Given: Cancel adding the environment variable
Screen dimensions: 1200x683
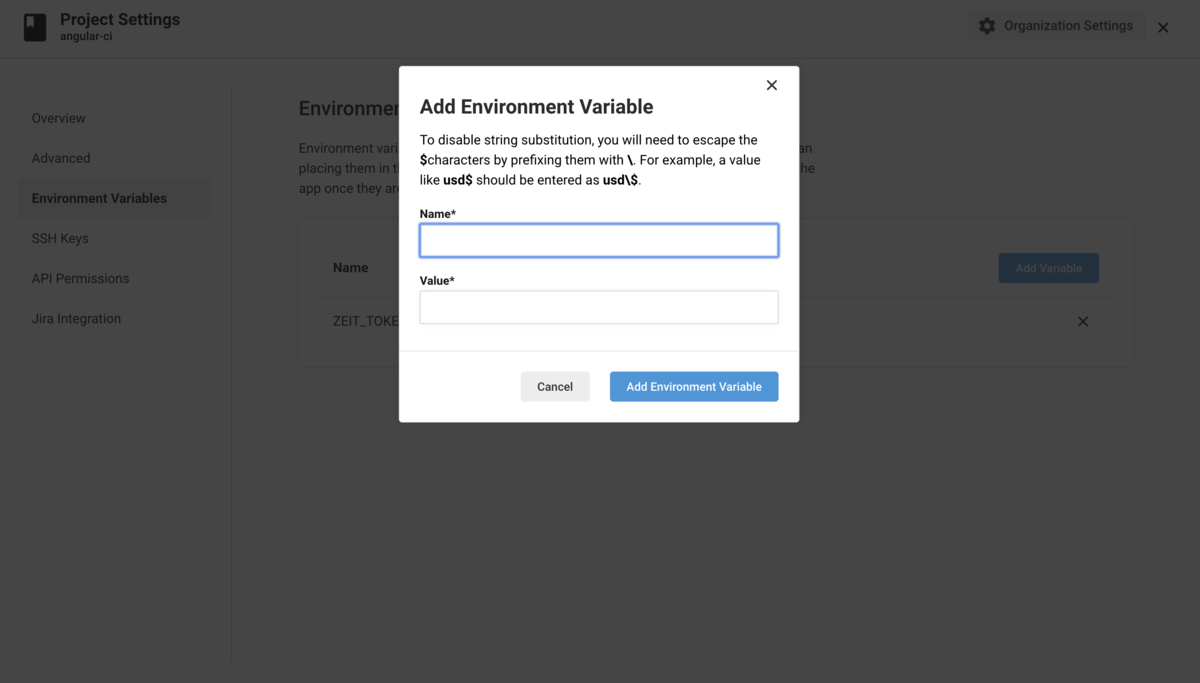Looking at the screenshot, I should pyautogui.click(x=555, y=387).
